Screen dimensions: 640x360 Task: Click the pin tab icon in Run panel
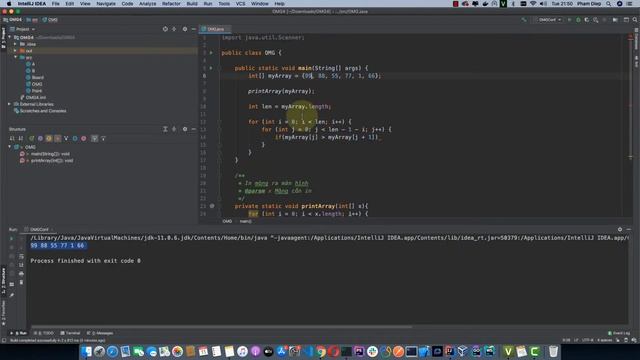coord(12,294)
